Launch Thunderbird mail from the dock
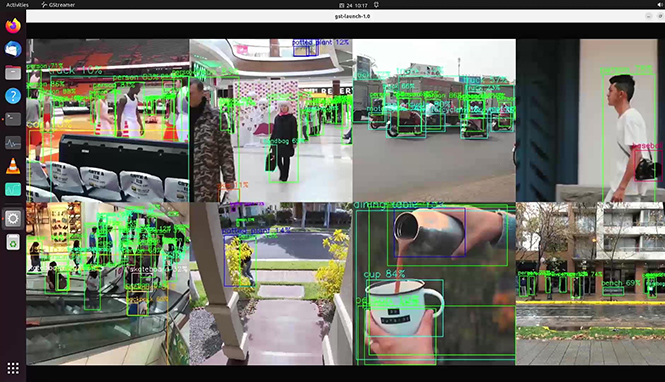665x382 pixels. click(x=13, y=49)
